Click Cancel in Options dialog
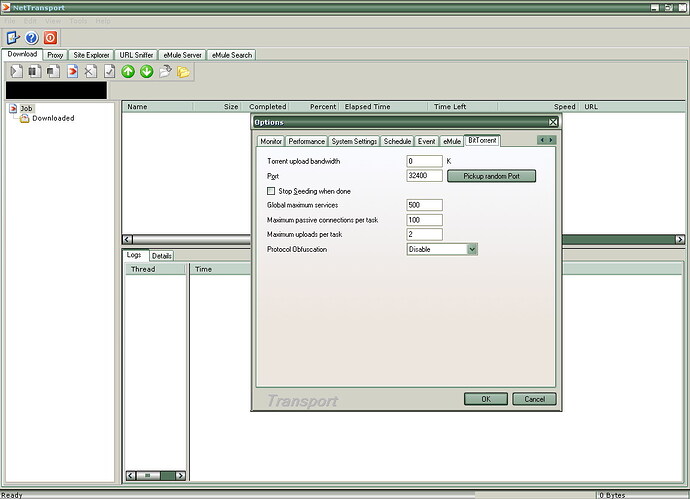The image size is (690, 499). [534, 399]
